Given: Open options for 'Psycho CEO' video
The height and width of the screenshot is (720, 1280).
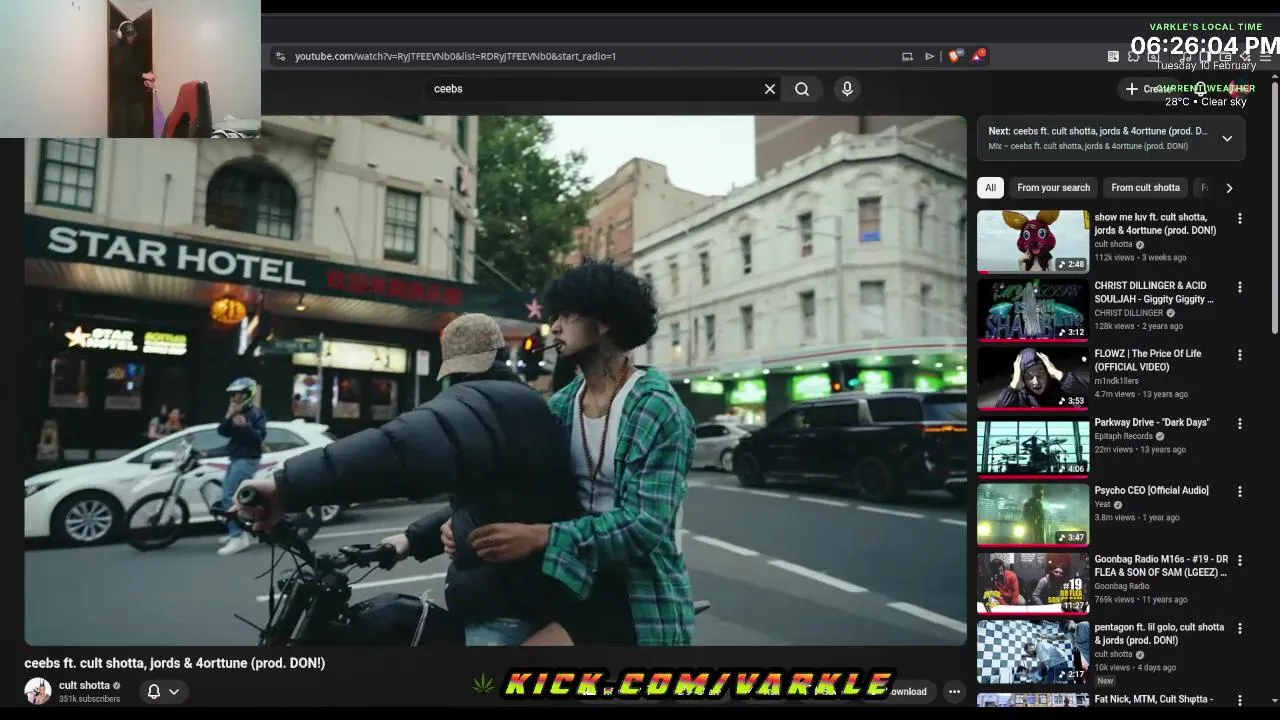Looking at the screenshot, I should [1240, 492].
